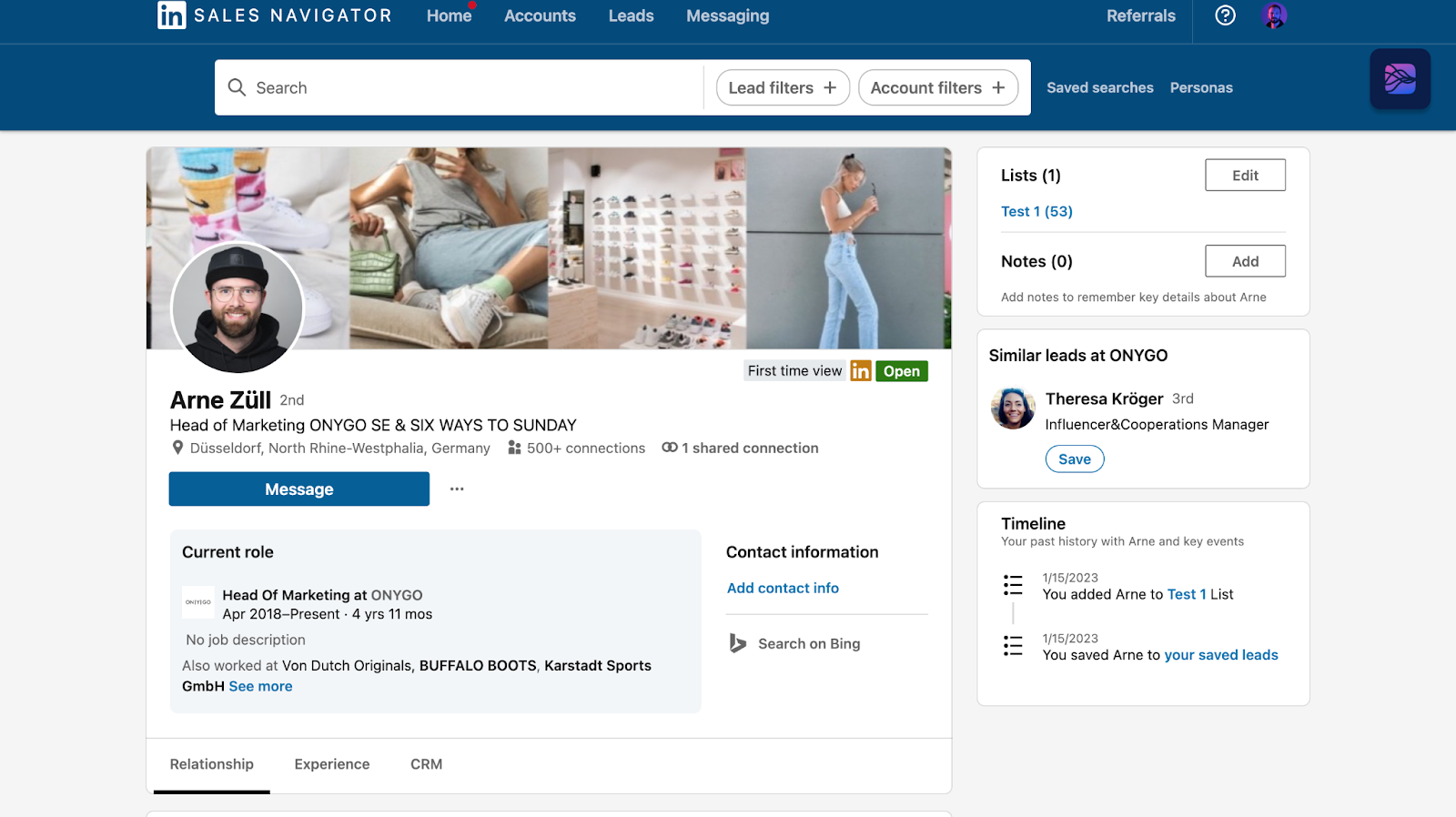Image resolution: width=1456 pixels, height=817 pixels.
Task: Click the shared connection link icon
Action: pyautogui.click(x=670, y=448)
